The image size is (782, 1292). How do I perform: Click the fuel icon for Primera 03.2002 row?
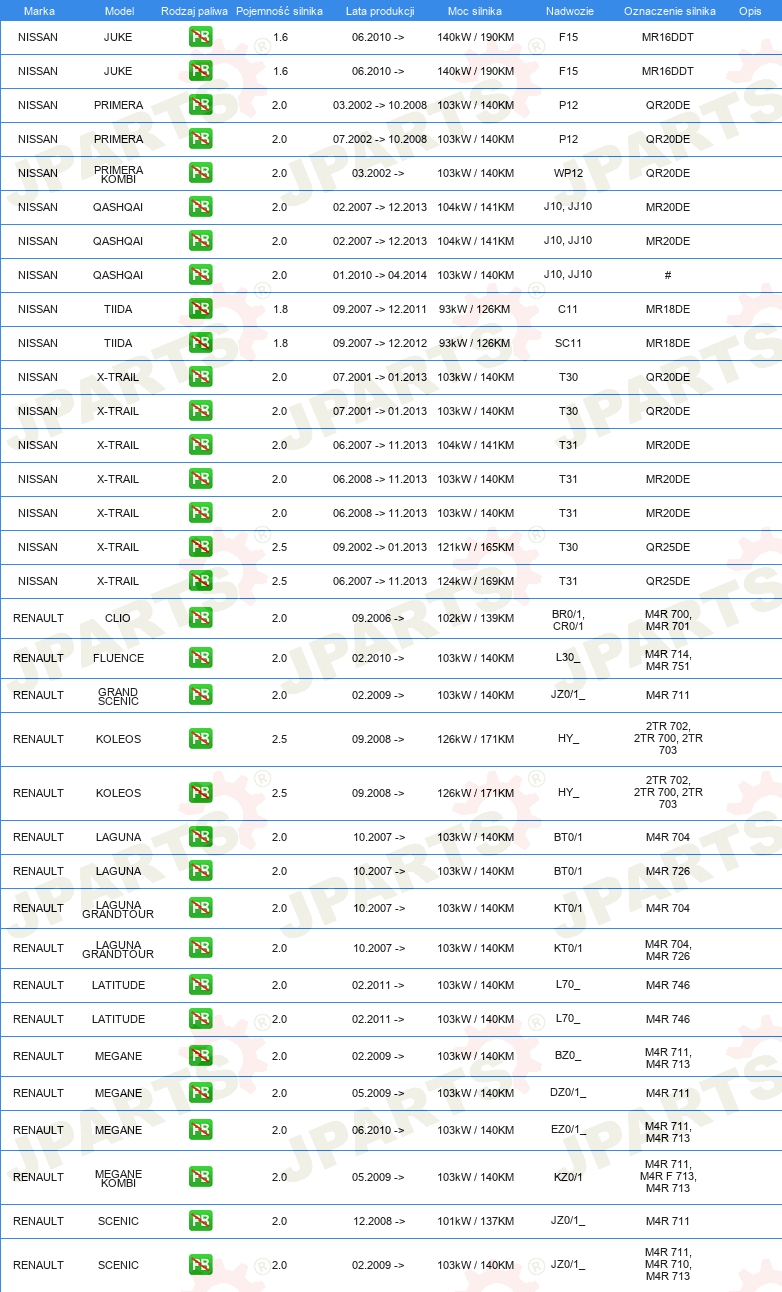200,105
